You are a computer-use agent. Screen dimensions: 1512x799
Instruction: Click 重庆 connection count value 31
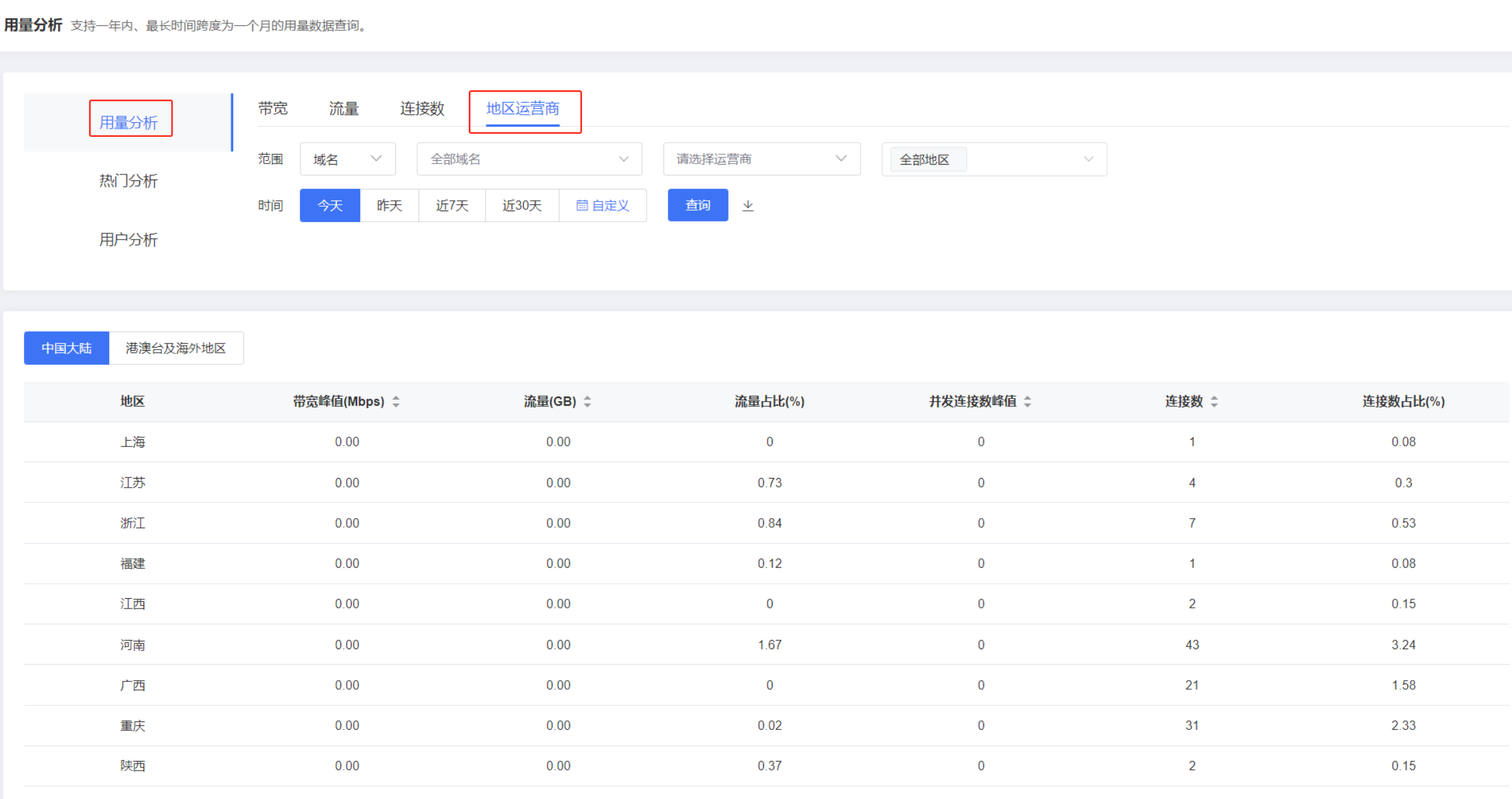pyautogui.click(x=1192, y=725)
